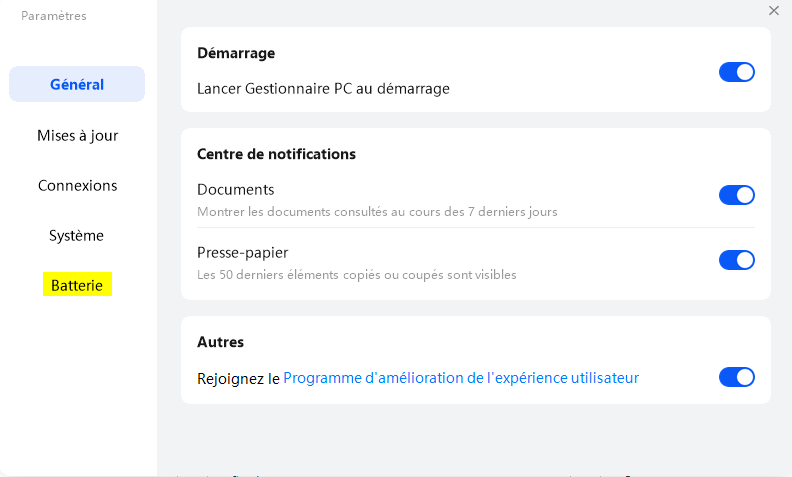Click the Documents setting label

(x=236, y=189)
